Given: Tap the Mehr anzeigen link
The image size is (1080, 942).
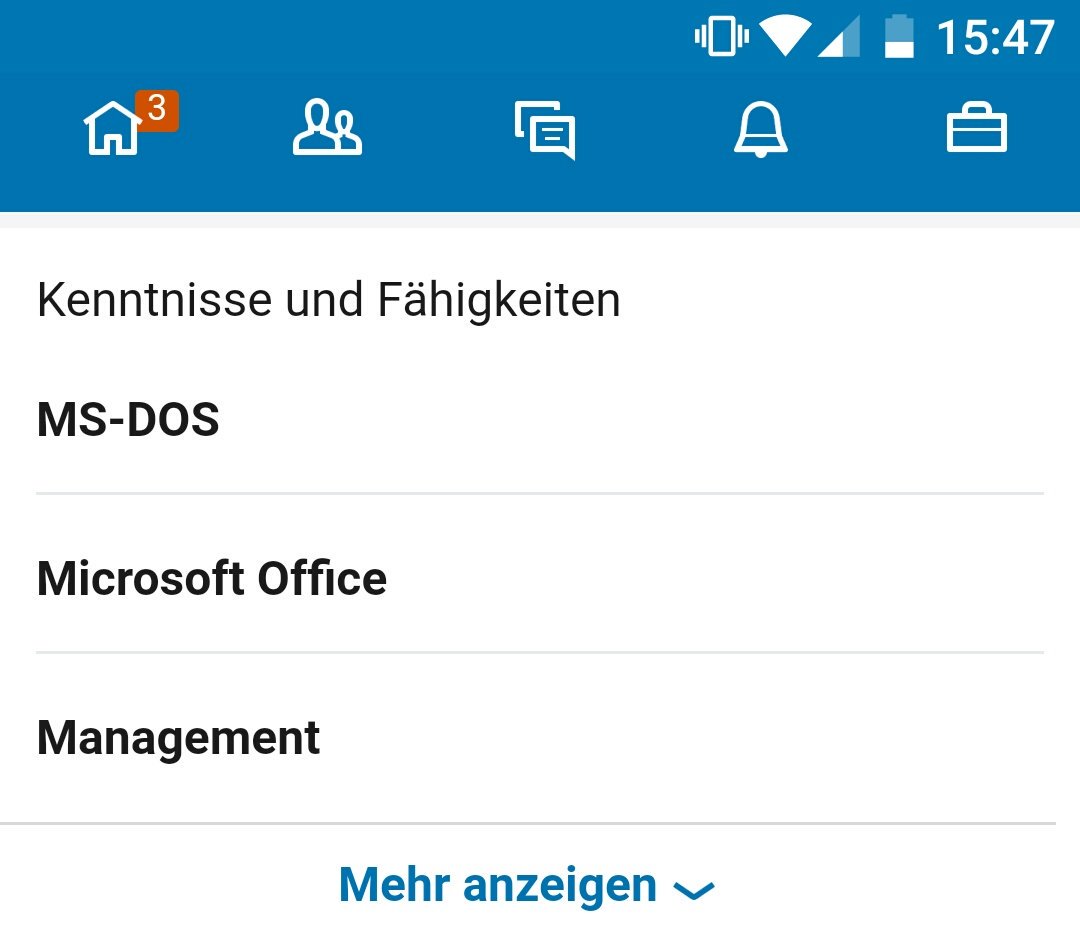Looking at the screenshot, I should click(498, 885).
